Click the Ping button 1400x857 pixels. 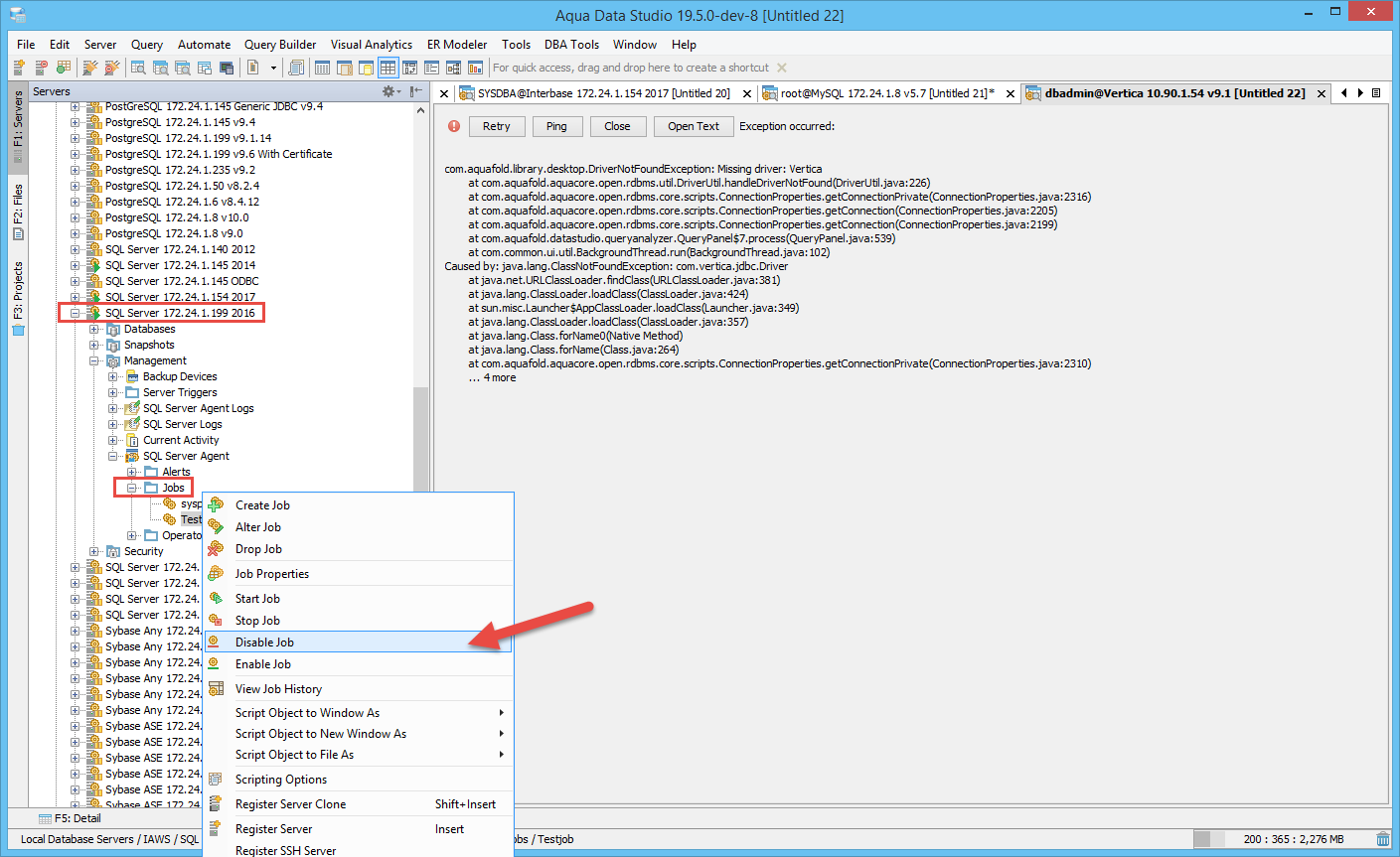[556, 126]
